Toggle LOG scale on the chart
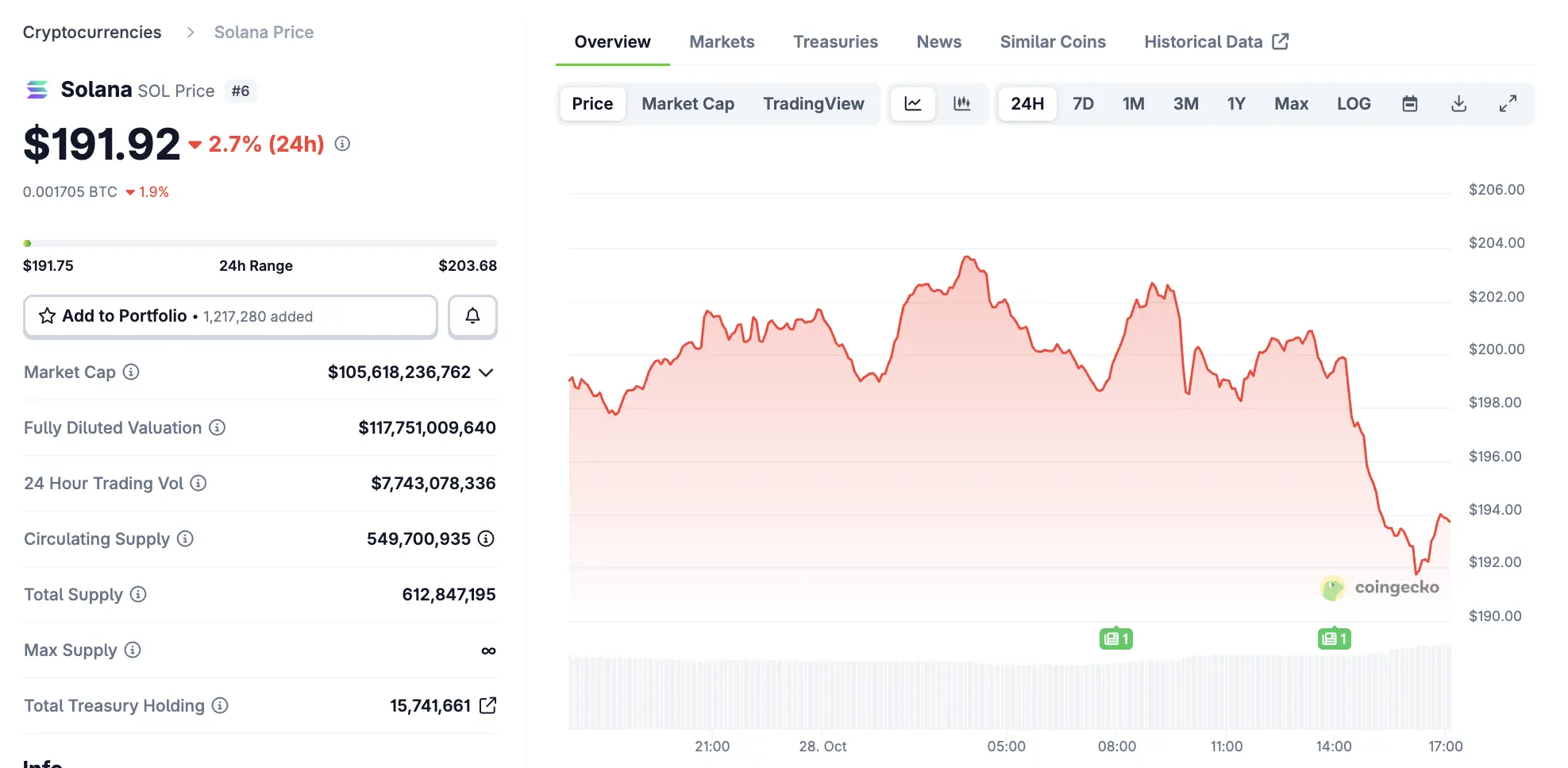Image resolution: width=1568 pixels, height=768 pixels. tap(1354, 103)
